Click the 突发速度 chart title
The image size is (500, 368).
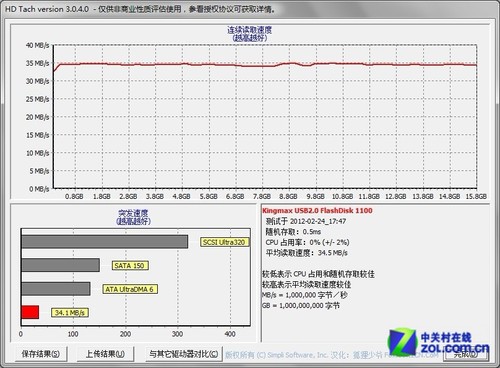(133, 213)
